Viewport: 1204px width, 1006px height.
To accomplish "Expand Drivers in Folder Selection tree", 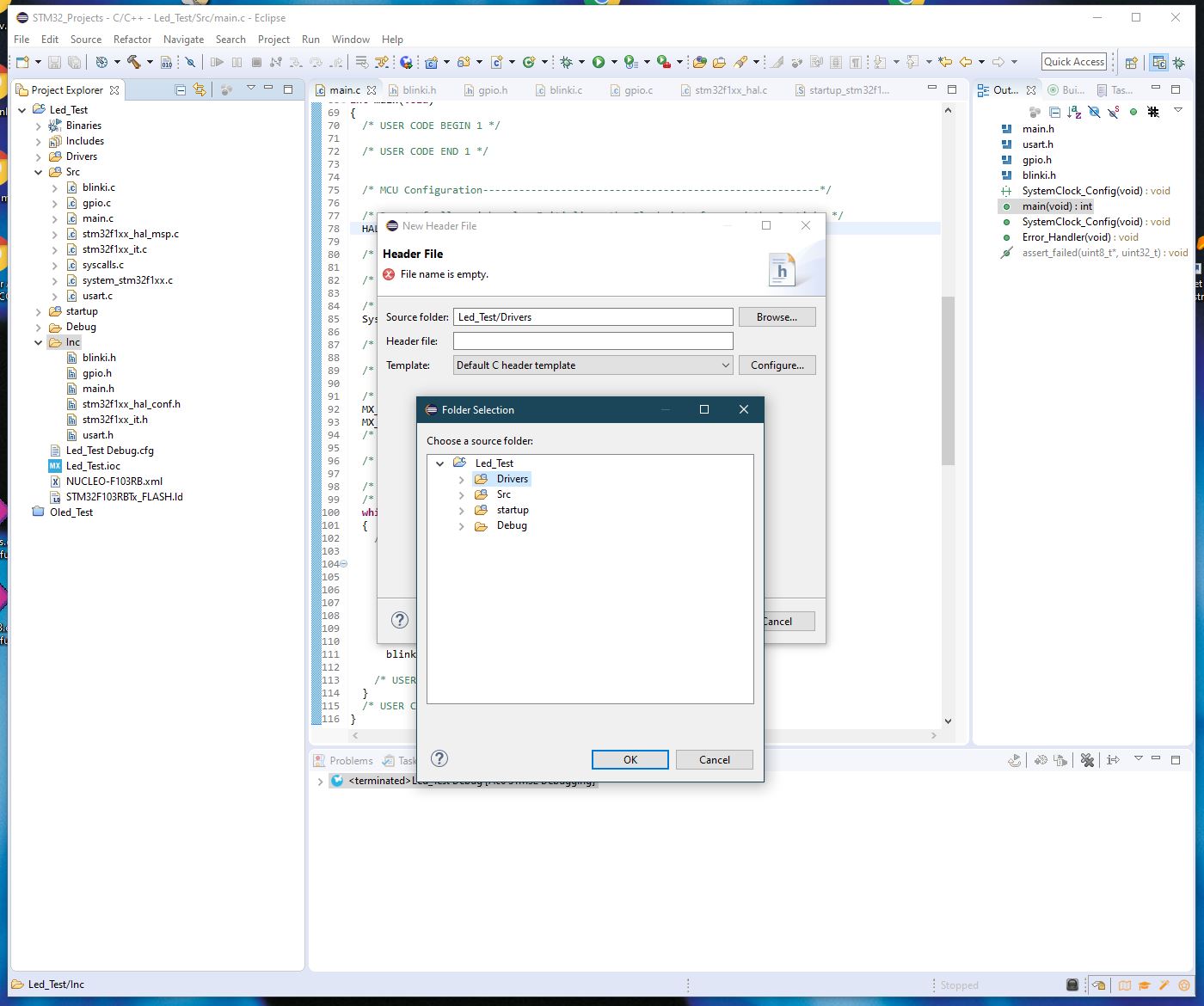I will [461, 479].
